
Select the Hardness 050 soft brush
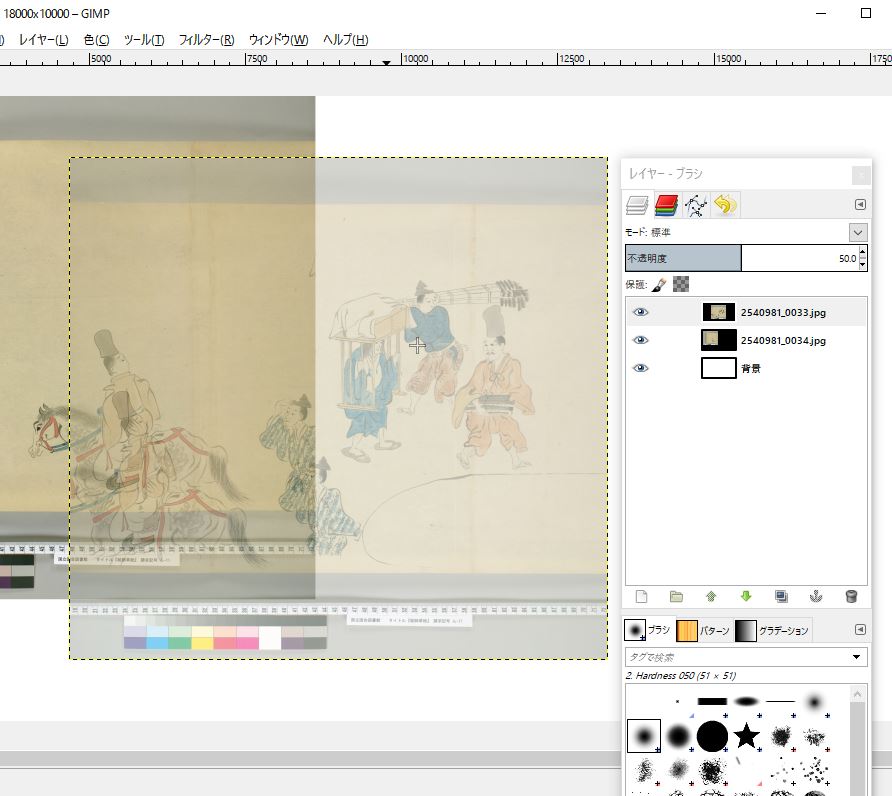point(644,736)
